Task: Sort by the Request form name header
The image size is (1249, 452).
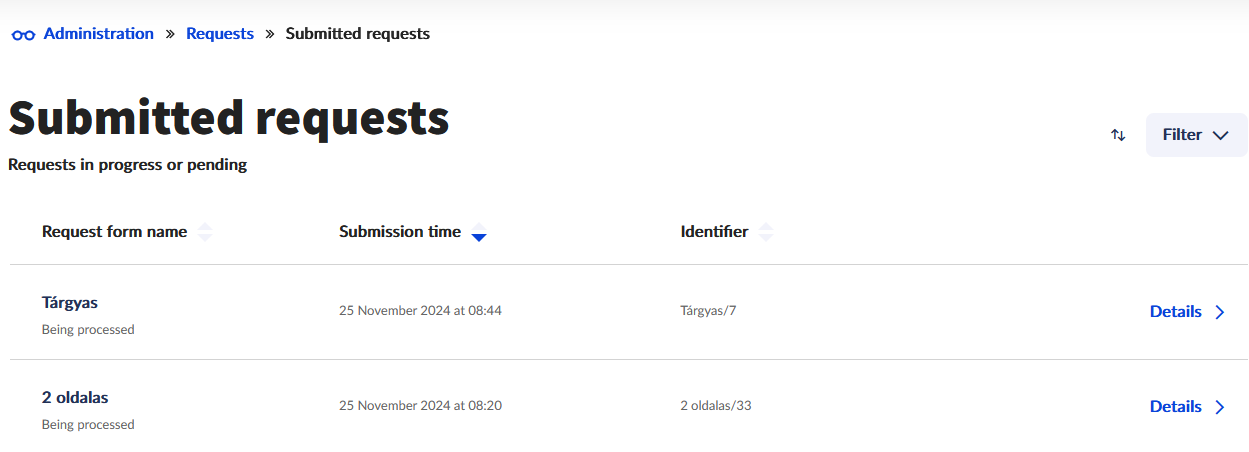Action: (x=114, y=232)
